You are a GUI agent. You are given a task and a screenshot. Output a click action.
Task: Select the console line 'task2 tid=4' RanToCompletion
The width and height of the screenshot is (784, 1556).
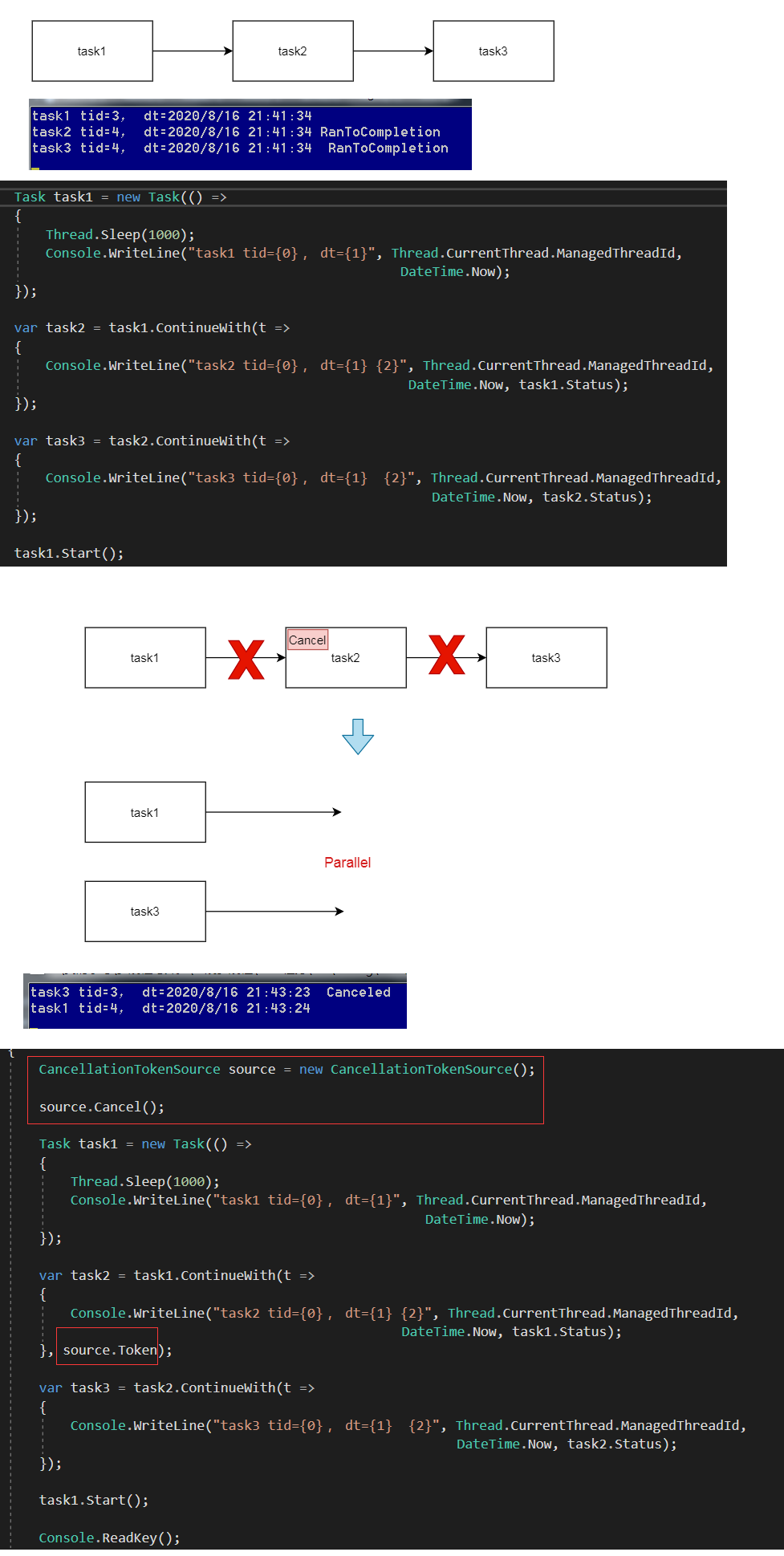236,132
